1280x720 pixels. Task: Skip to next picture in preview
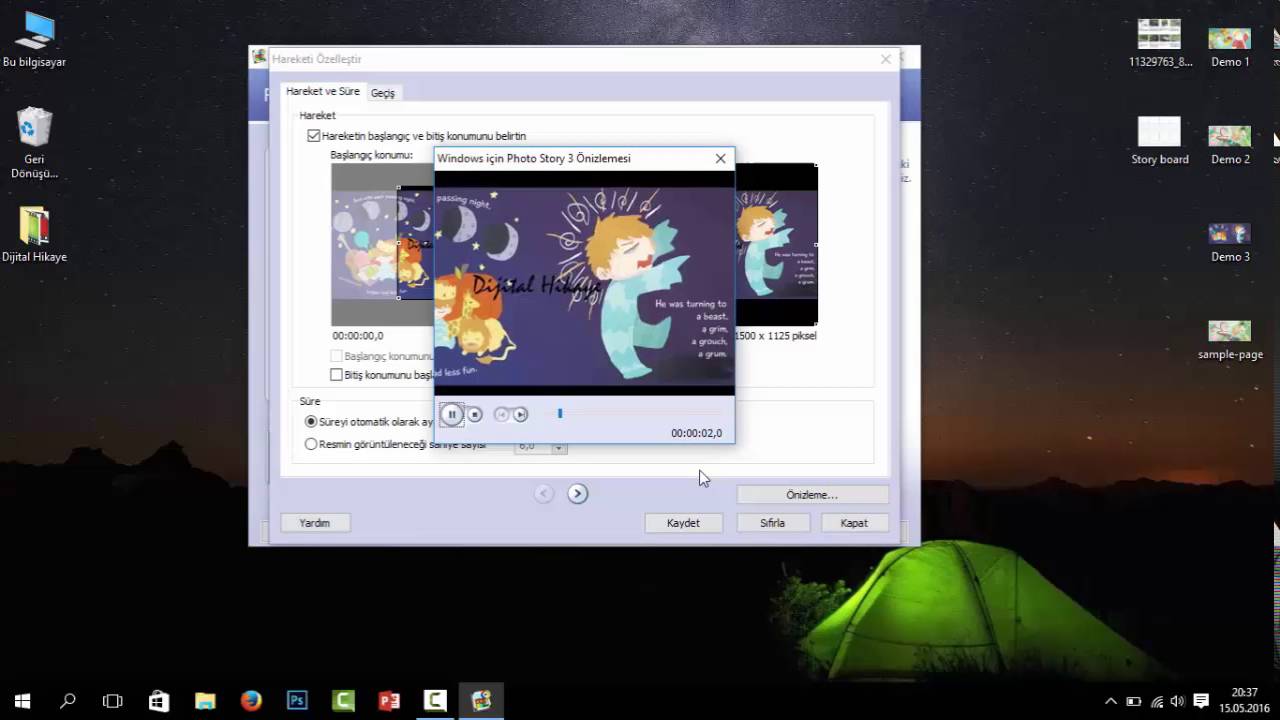pyautogui.click(x=520, y=414)
